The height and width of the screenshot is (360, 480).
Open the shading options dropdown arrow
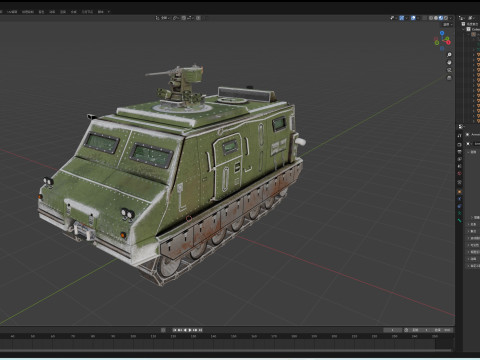(x=451, y=18)
